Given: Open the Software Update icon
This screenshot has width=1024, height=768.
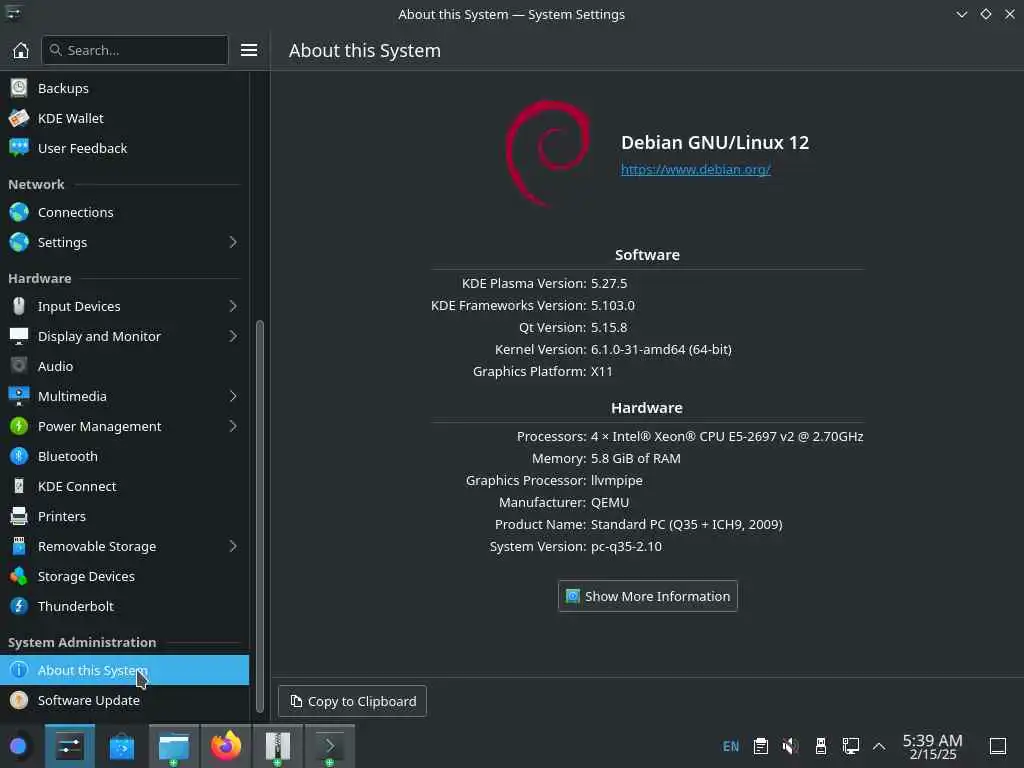Looking at the screenshot, I should point(19,700).
